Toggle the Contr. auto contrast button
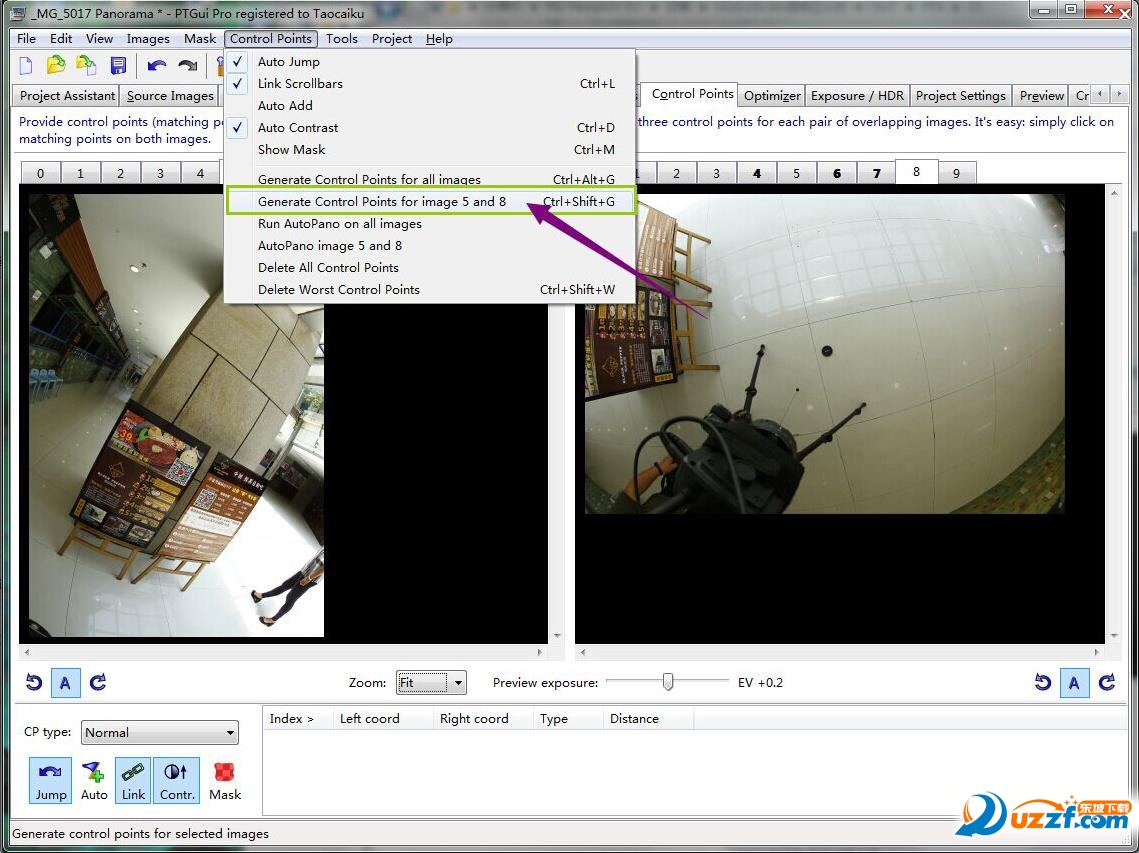 (177, 780)
